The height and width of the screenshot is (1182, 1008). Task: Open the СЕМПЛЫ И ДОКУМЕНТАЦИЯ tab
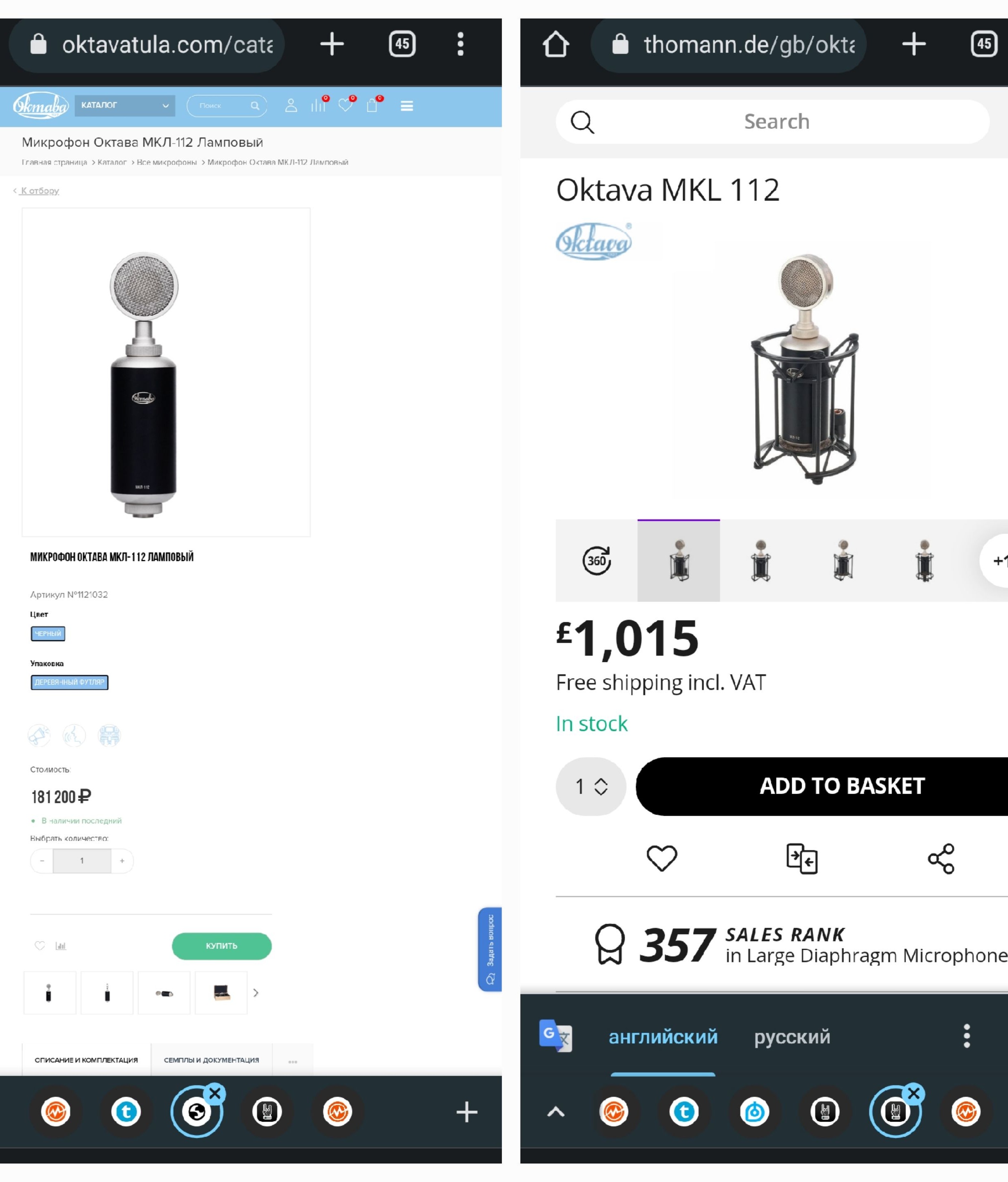click(x=212, y=1060)
